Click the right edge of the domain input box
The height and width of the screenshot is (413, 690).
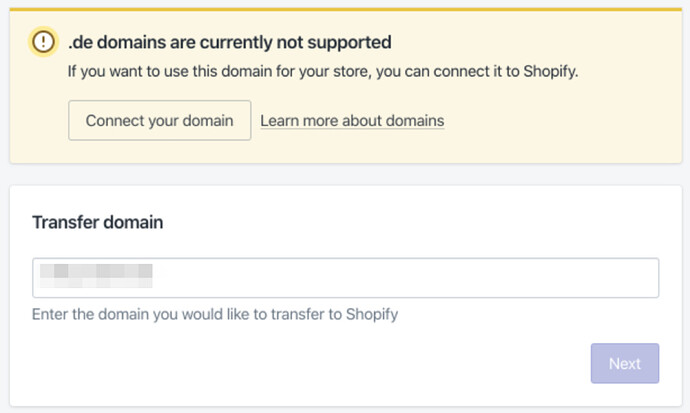click(x=655, y=278)
